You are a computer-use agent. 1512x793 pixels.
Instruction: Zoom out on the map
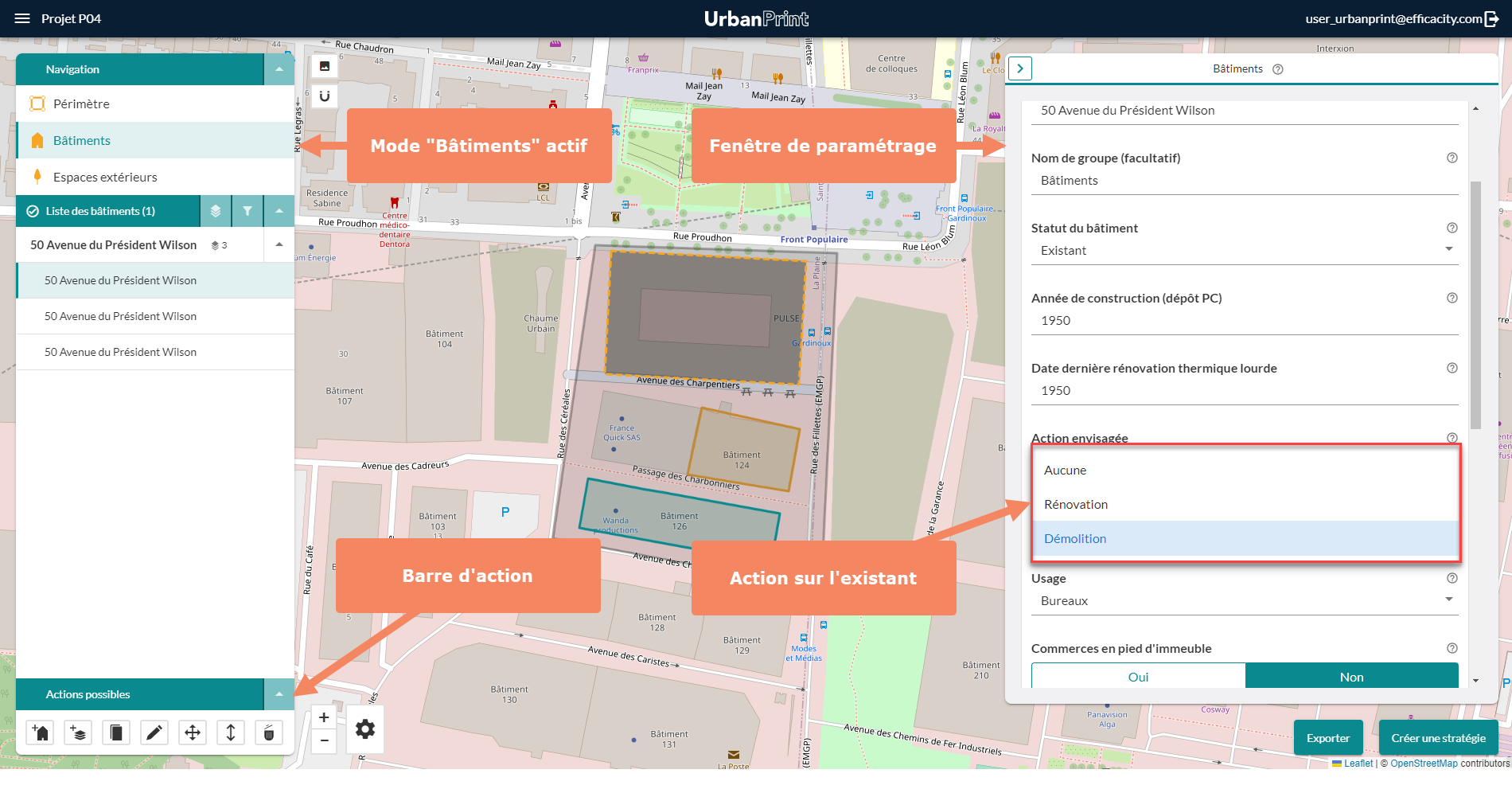click(x=324, y=740)
